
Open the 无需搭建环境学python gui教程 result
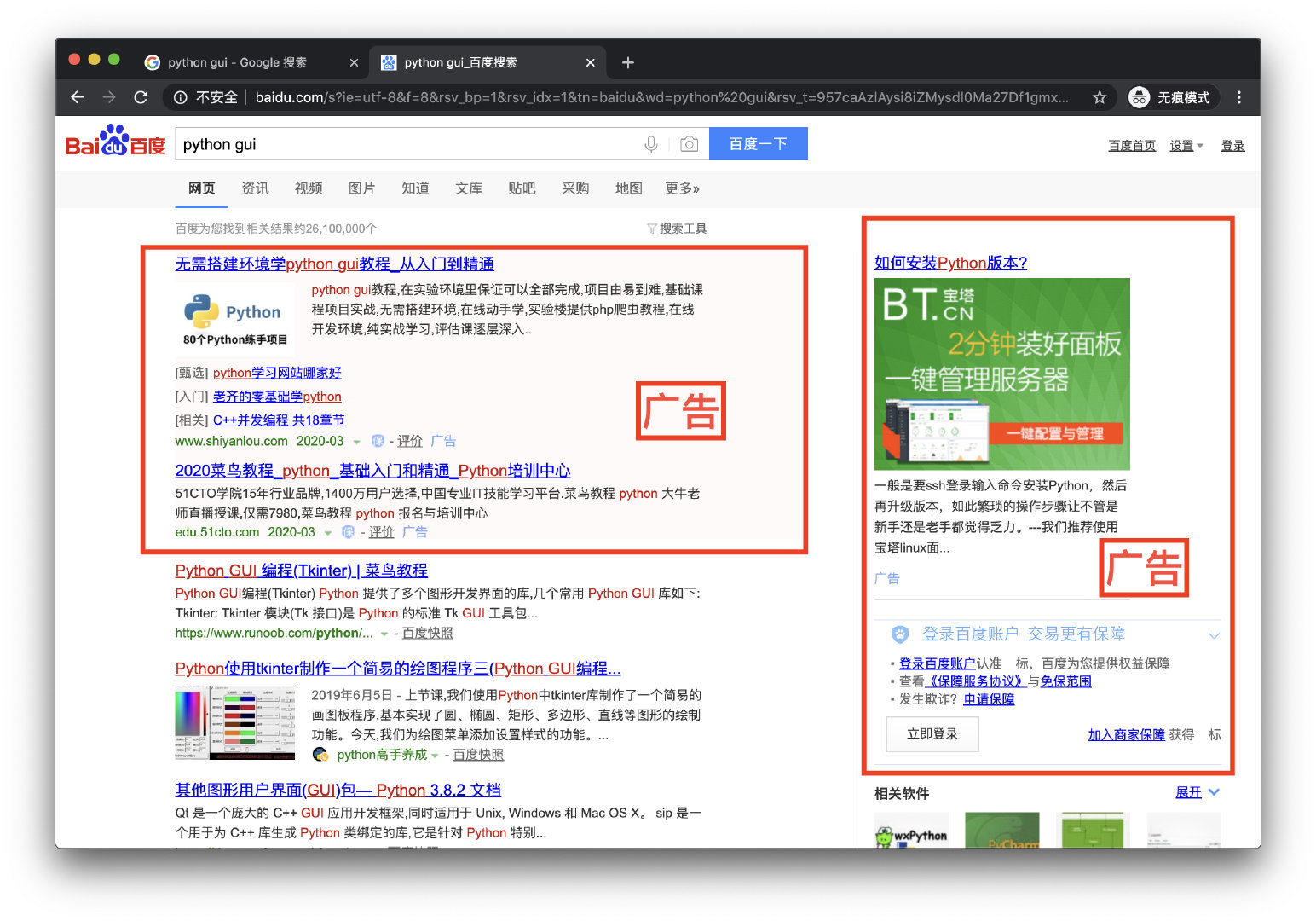(x=335, y=264)
